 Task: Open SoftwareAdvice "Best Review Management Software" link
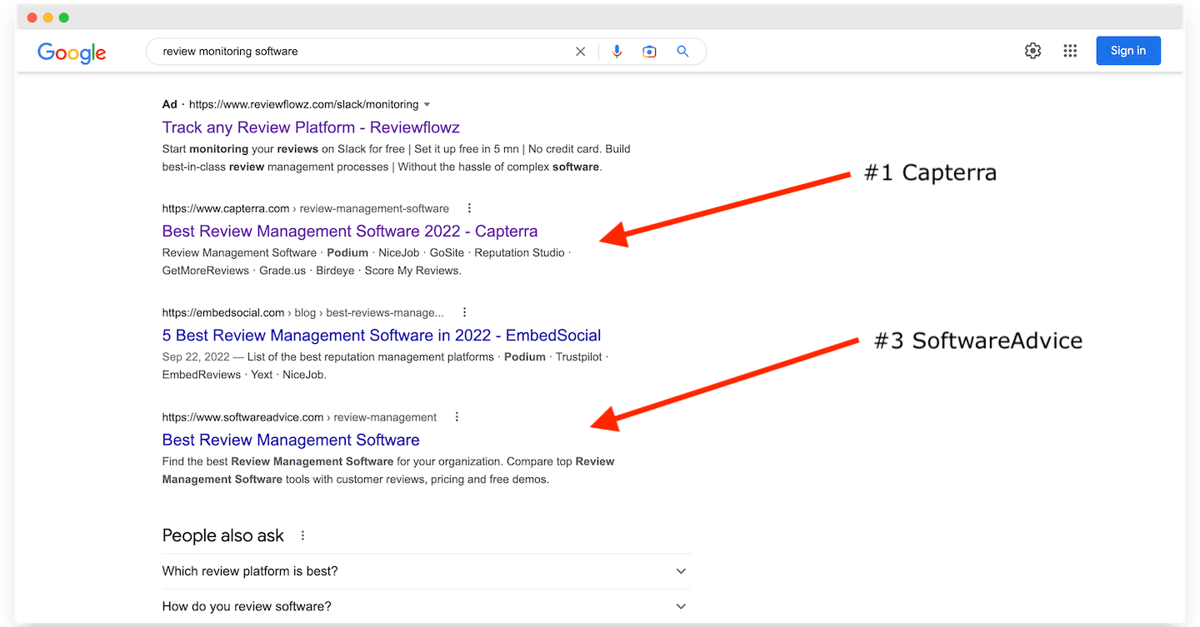tap(291, 440)
